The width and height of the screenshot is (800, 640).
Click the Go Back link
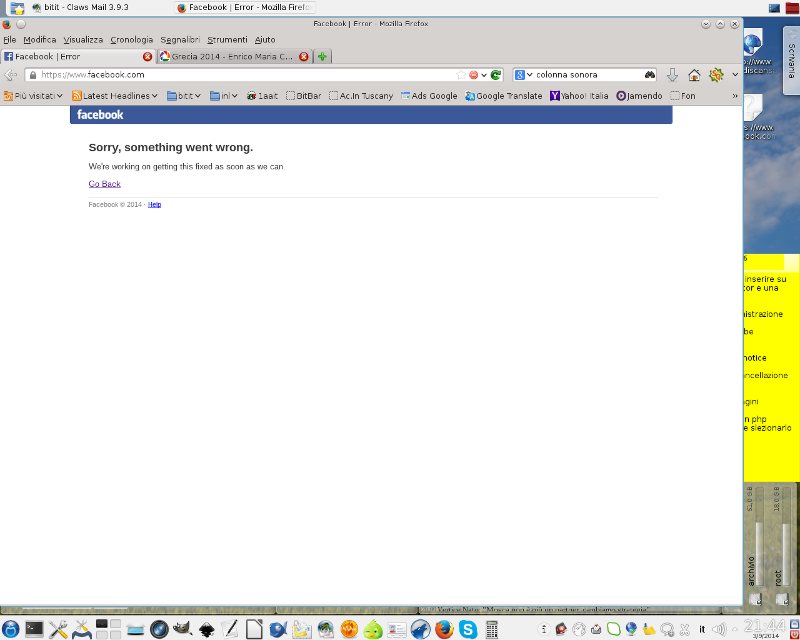(105, 184)
